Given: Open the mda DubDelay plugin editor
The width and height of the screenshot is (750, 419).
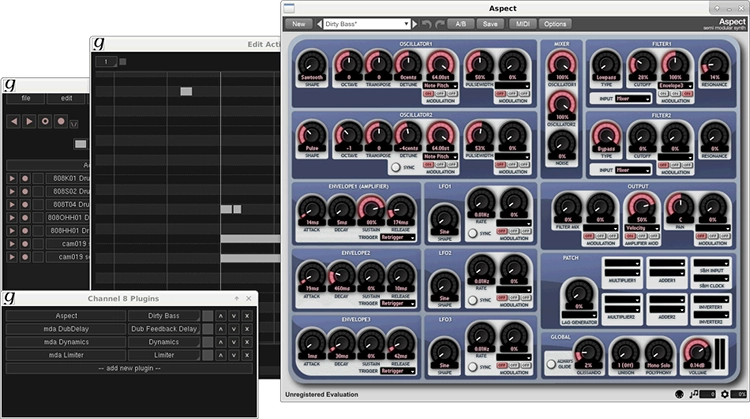Looking at the screenshot, I should coord(66,329).
